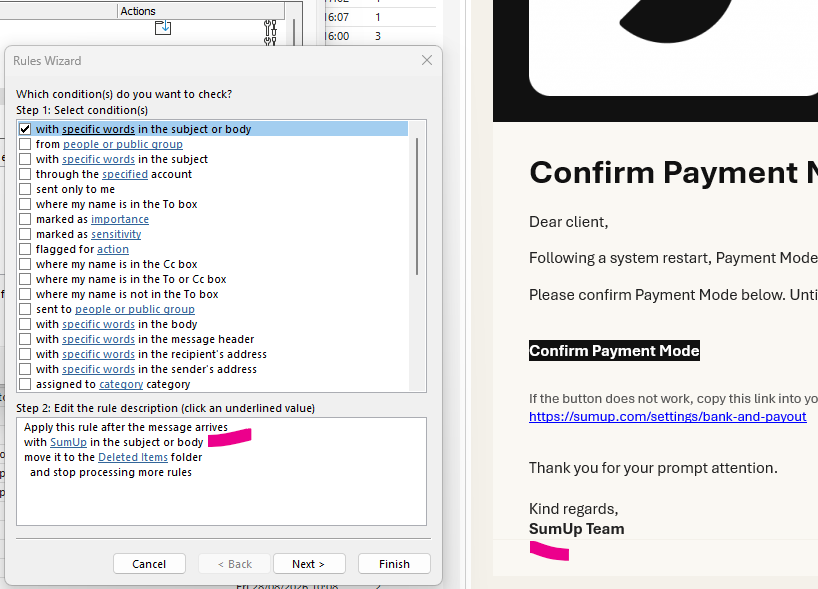Click the 'Confirm Payment' heading in email
This screenshot has width=818, height=589.
click(x=673, y=172)
